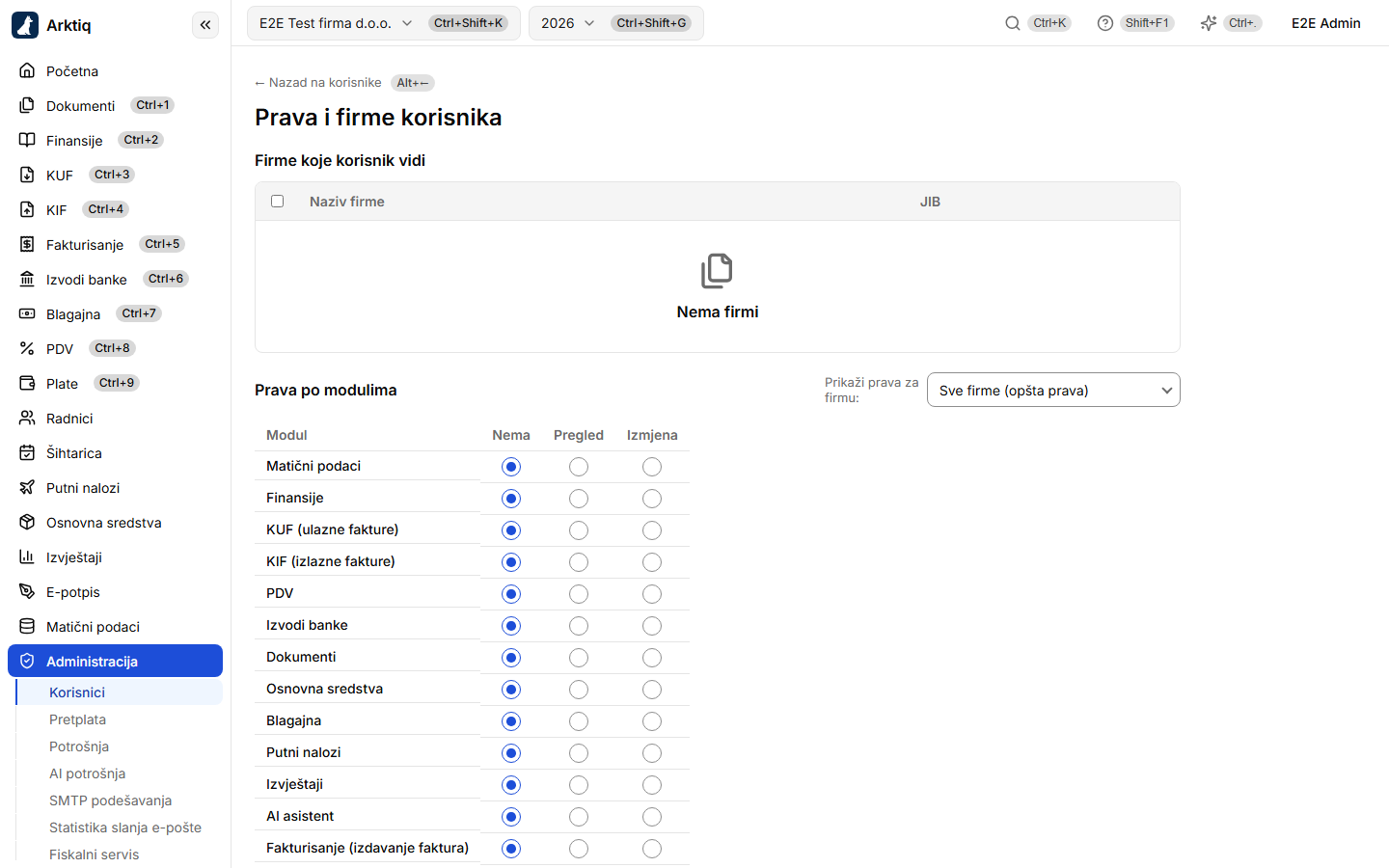Image resolution: width=1389 pixels, height=868 pixels.
Task: Select Nema for Dokumenti module
Action: [511, 658]
